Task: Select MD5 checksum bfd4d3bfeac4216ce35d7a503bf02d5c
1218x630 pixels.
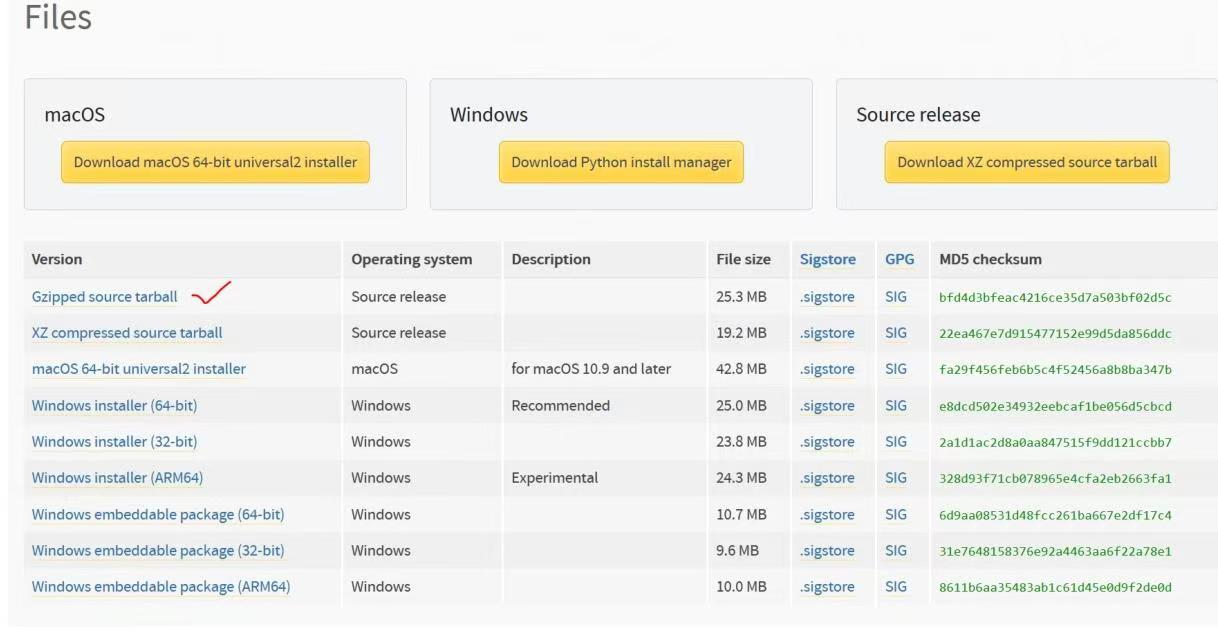Action: [x=1055, y=298]
